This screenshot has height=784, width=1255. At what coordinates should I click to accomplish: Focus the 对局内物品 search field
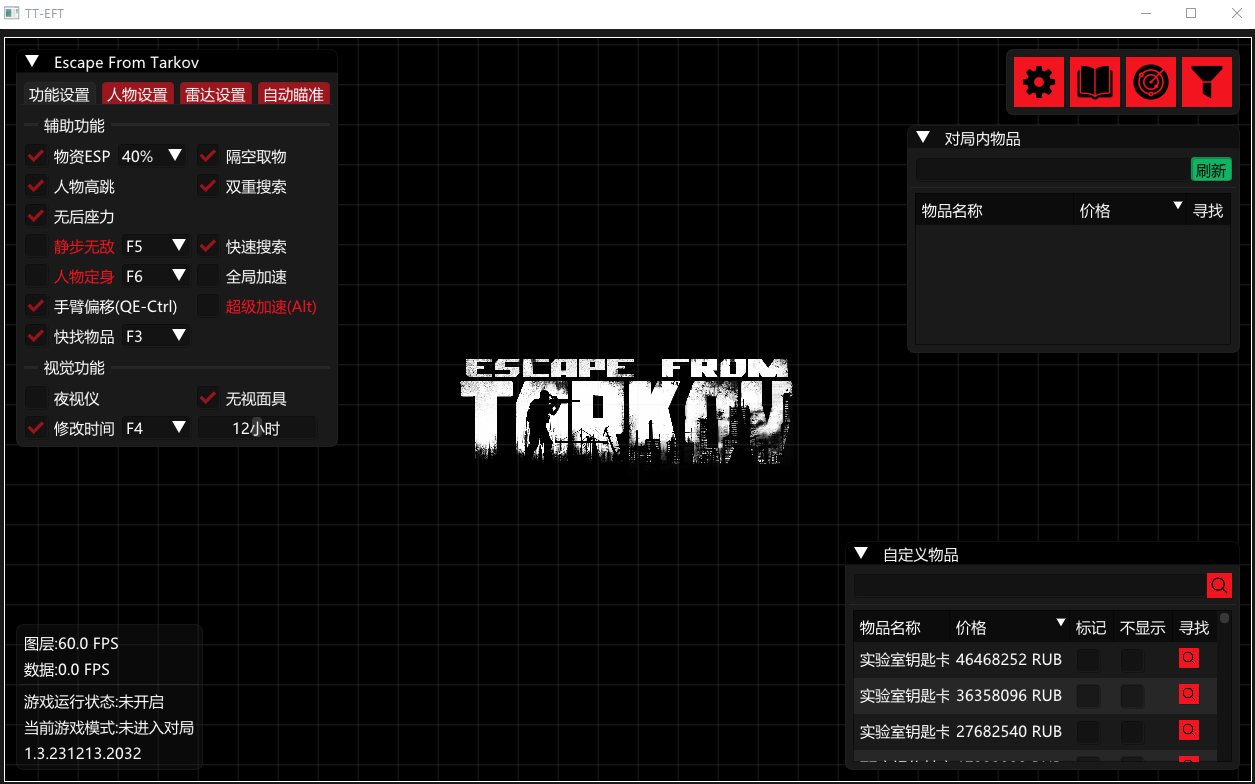(x=1052, y=170)
